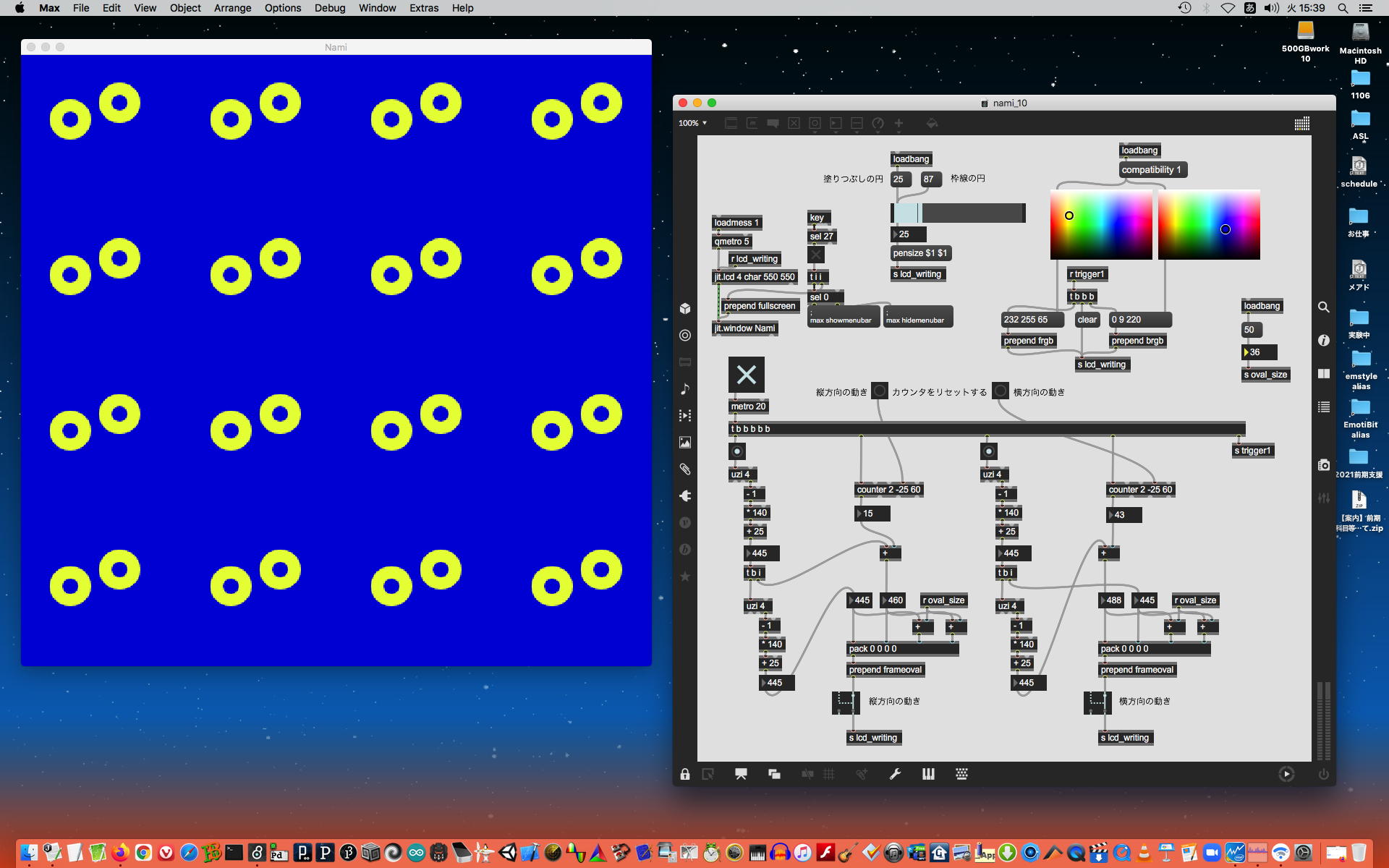
Task: Click the audio power button at bottom right
Action: 1323,774
